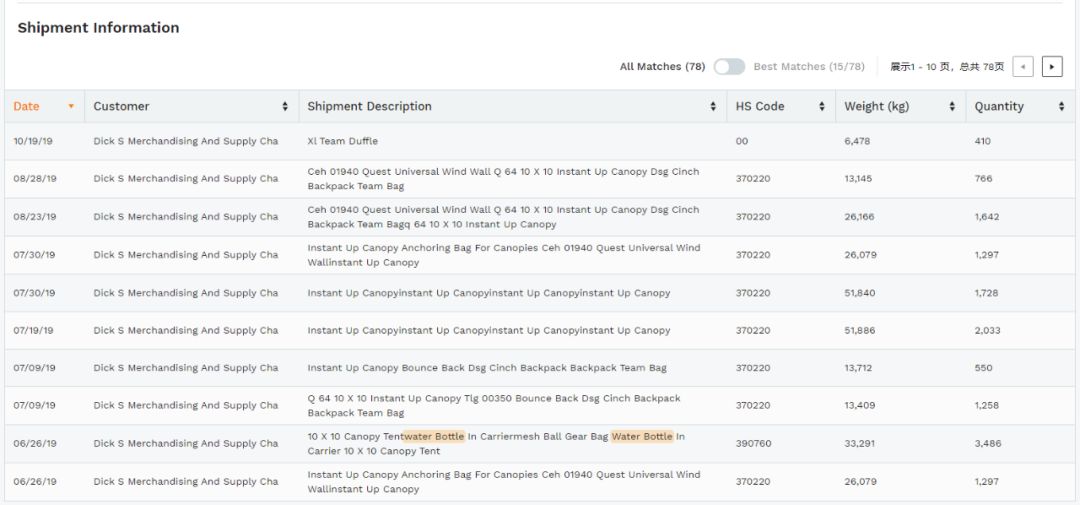Screen dimensions: 1080x505
Task: Open the Xl Team Duffle shipment row
Action: [x=343, y=142]
